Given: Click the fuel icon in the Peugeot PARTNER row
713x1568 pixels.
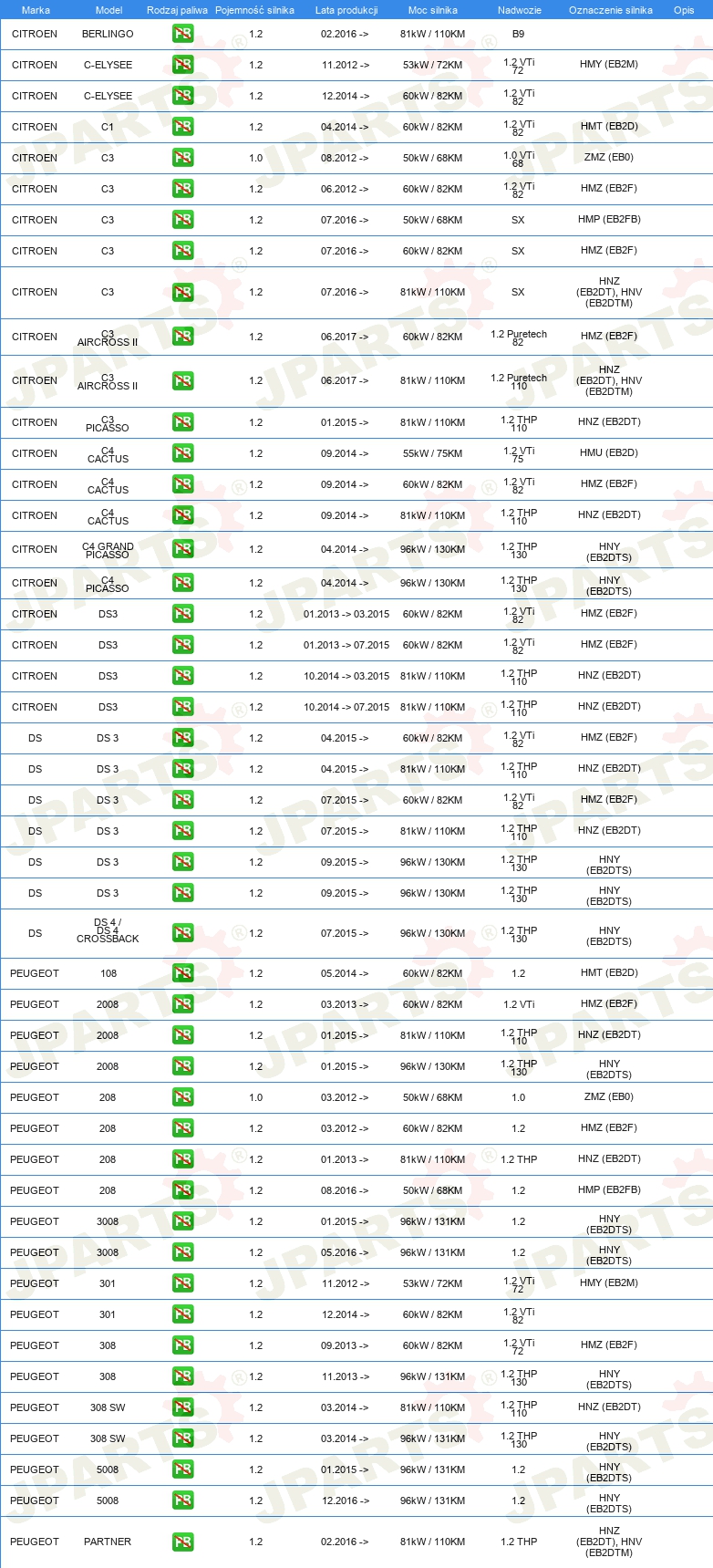Looking at the screenshot, I should 182,1542.
